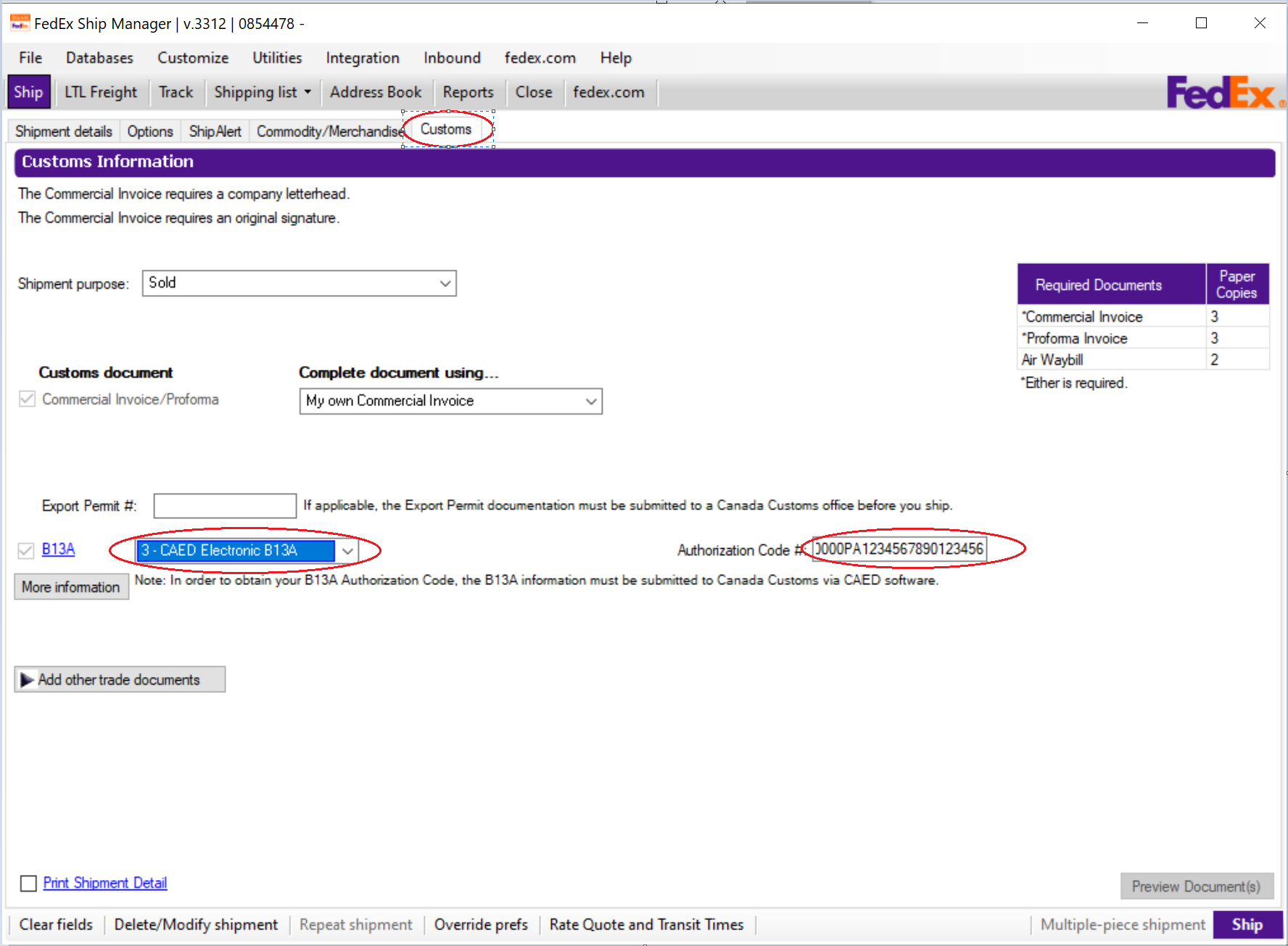Image resolution: width=1288 pixels, height=946 pixels.
Task: Open the Customize menu
Action: (193, 58)
